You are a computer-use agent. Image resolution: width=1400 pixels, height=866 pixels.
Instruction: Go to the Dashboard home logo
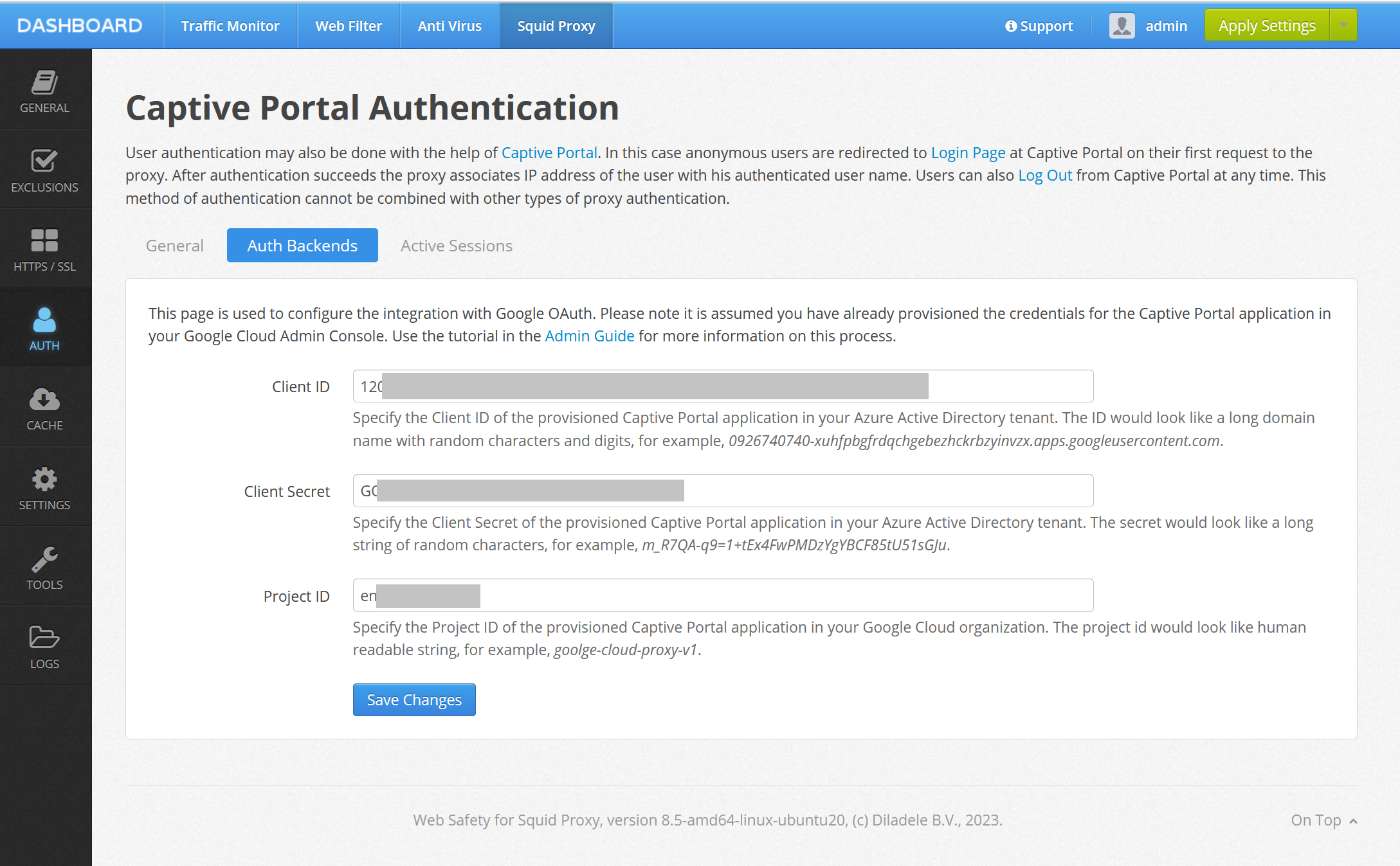pyautogui.click(x=80, y=26)
